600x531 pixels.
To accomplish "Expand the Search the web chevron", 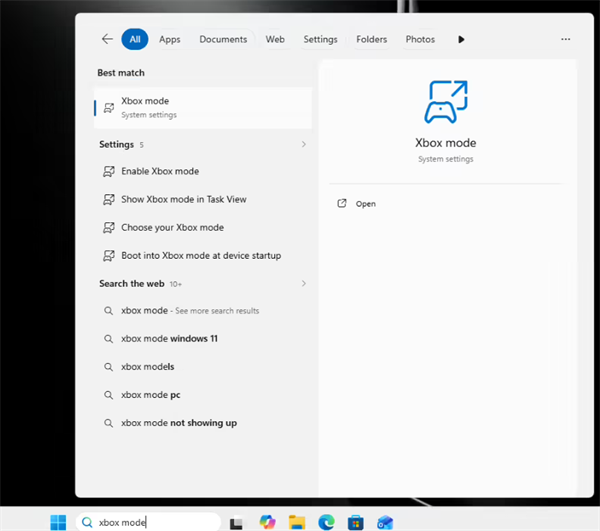I will click(304, 283).
